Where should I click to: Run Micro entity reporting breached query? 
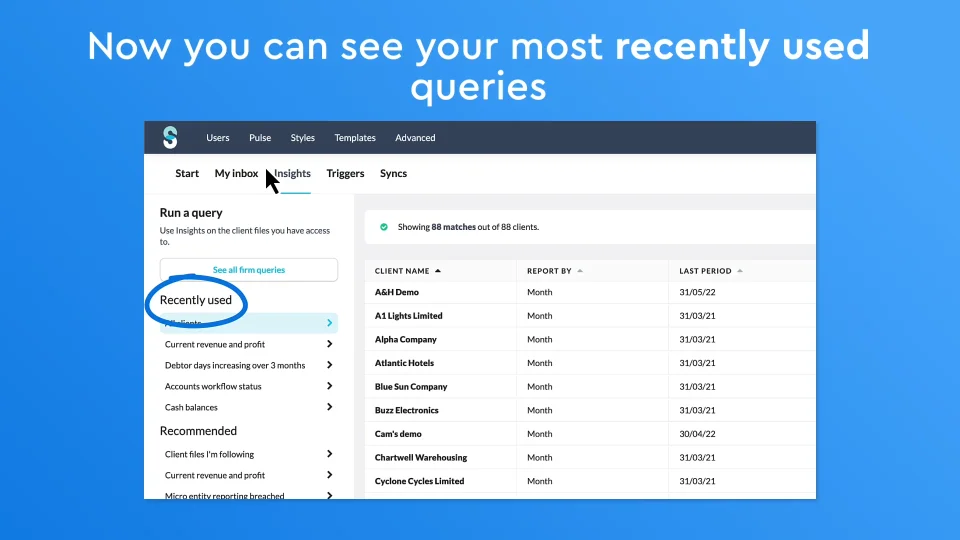coord(249,495)
